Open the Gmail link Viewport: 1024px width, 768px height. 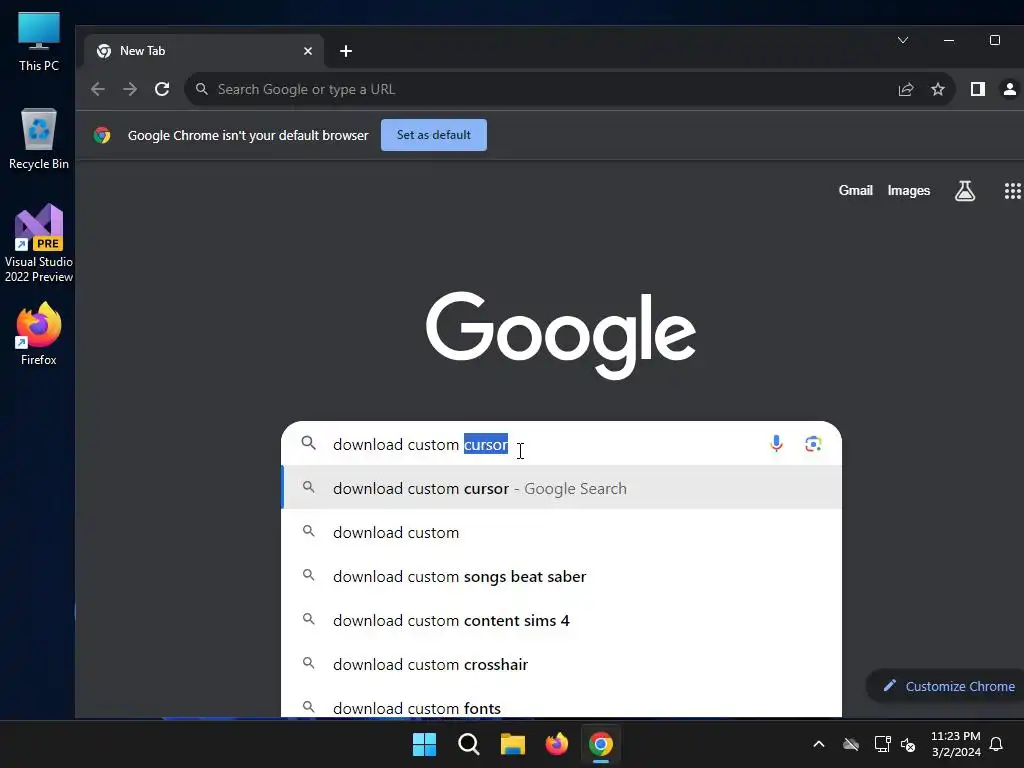tap(856, 191)
